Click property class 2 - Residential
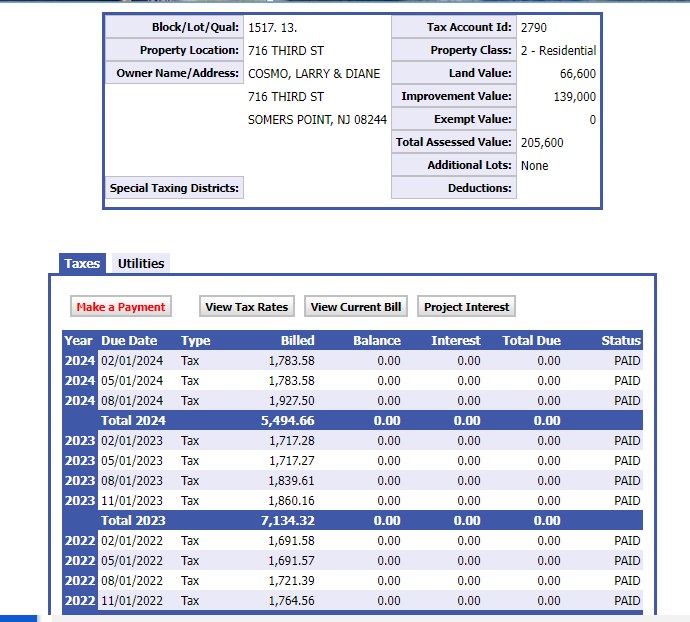This screenshot has width=690, height=622. (558, 51)
